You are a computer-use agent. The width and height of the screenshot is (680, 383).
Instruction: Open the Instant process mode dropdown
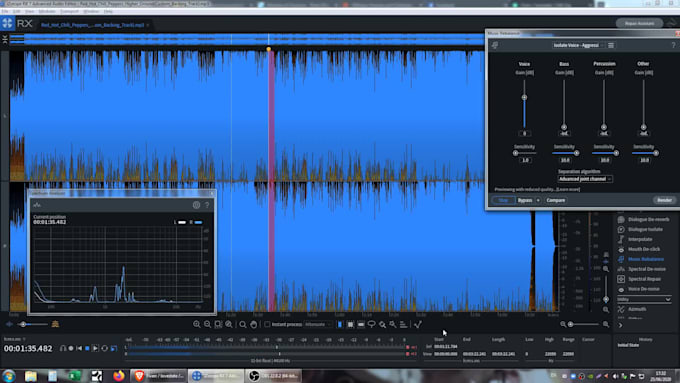click(x=317, y=324)
